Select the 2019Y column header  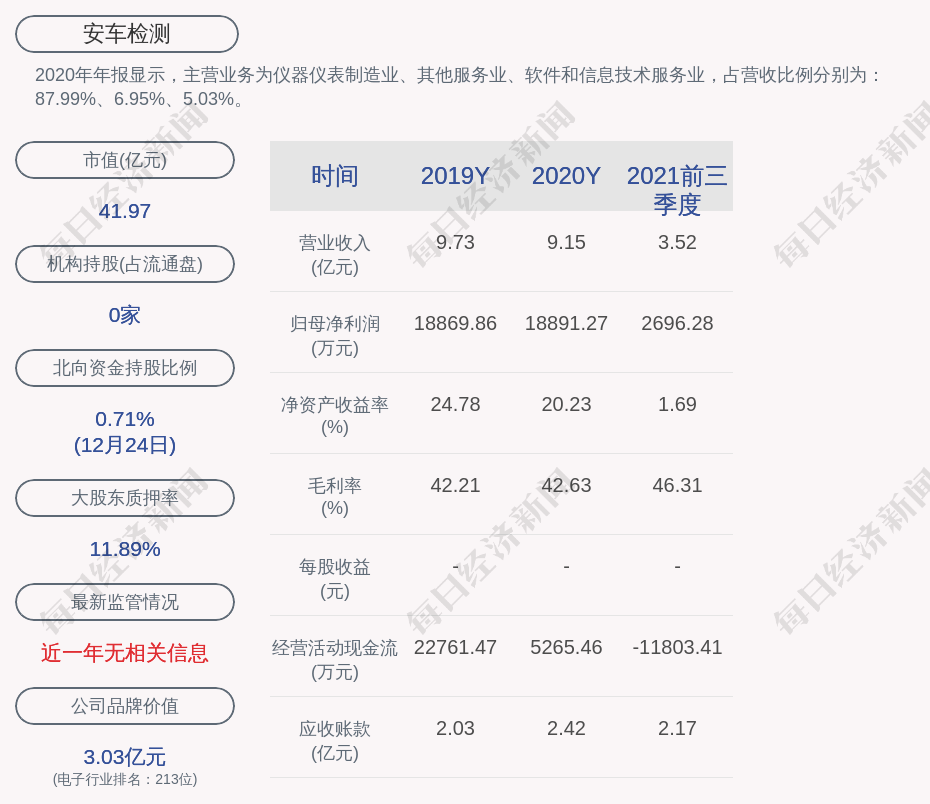coord(455,176)
